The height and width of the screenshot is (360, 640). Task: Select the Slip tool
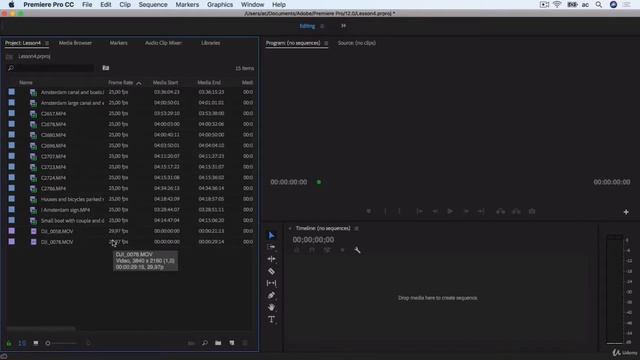[x=271, y=283]
